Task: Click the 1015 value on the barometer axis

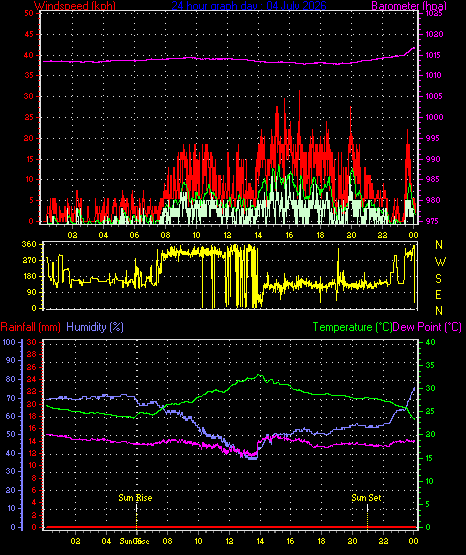Action: (x=434, y=55)
